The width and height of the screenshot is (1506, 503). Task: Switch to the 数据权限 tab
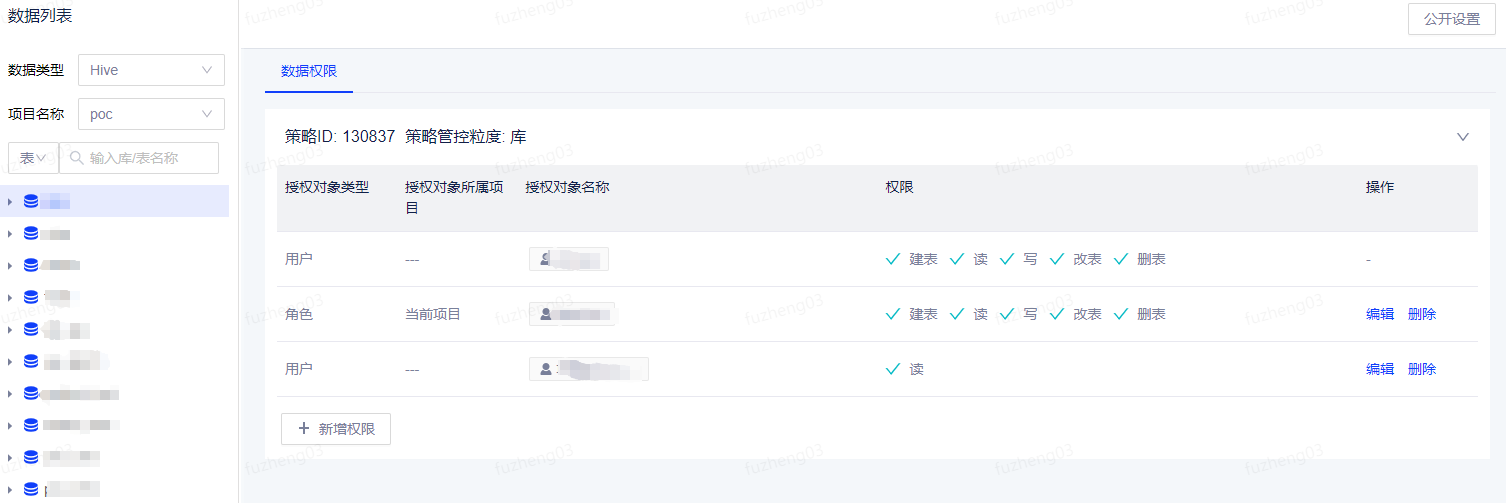point(309,71)
